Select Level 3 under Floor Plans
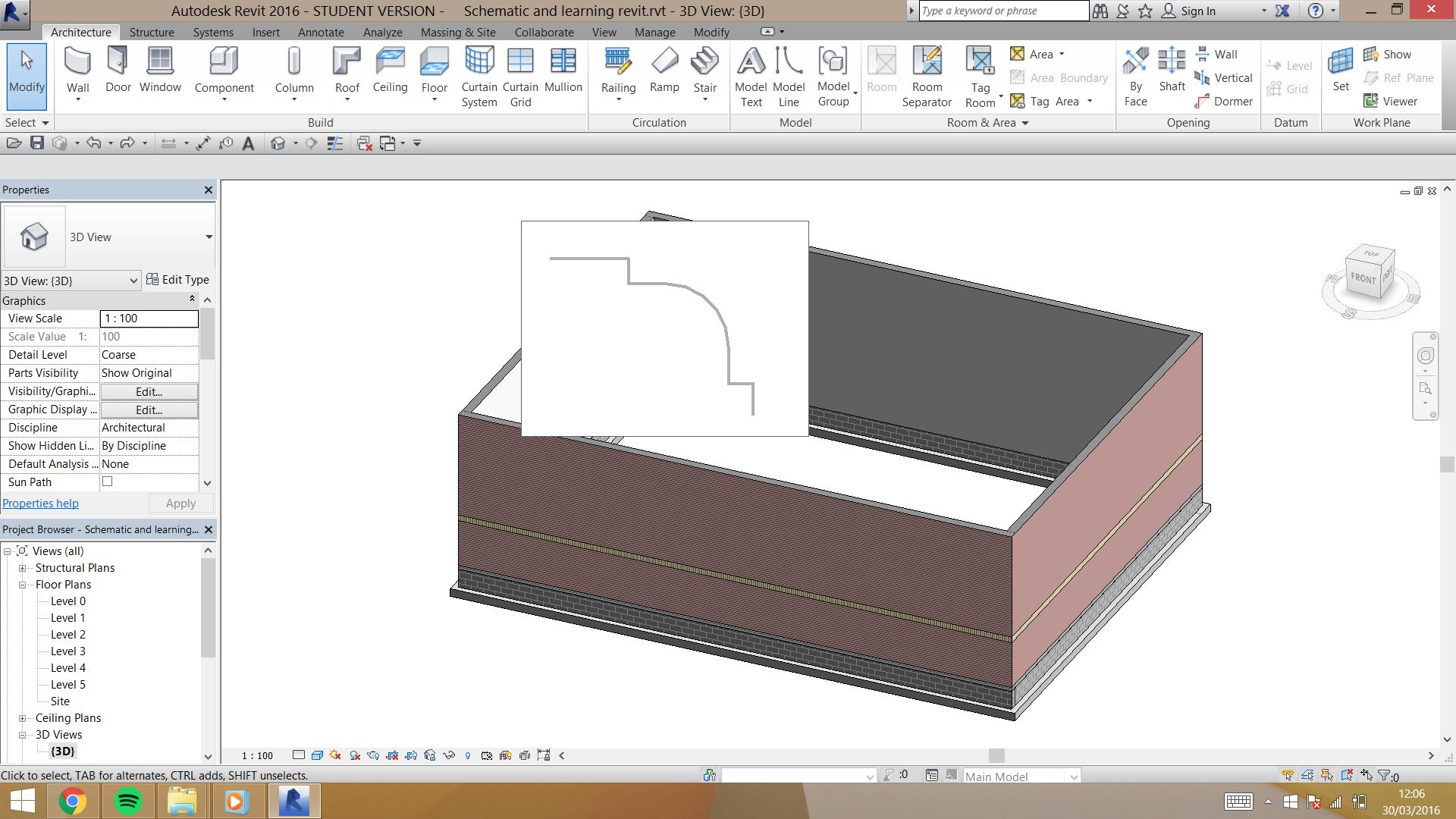 (67, 651)
